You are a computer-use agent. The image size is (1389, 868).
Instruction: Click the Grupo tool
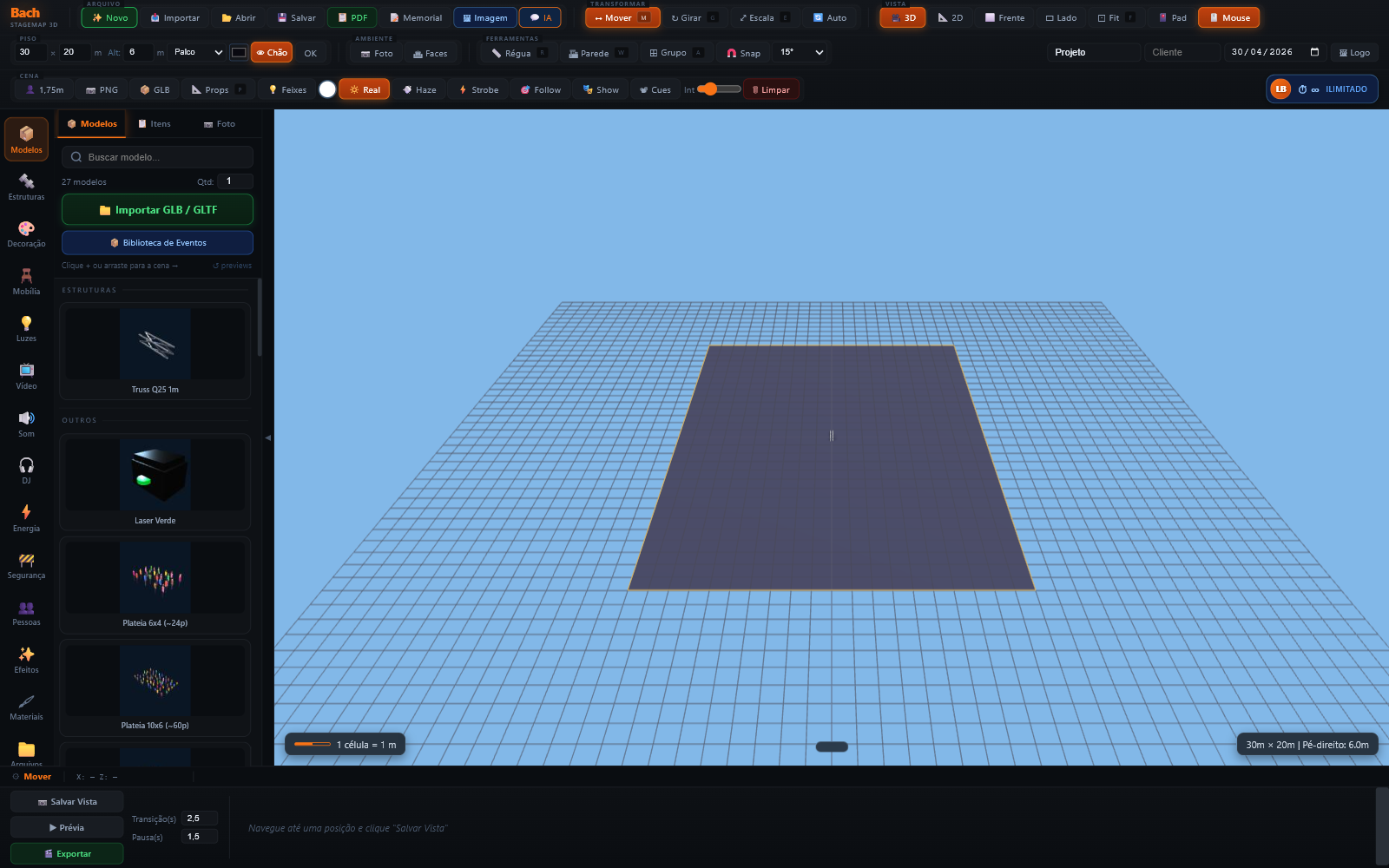[675, 53]
